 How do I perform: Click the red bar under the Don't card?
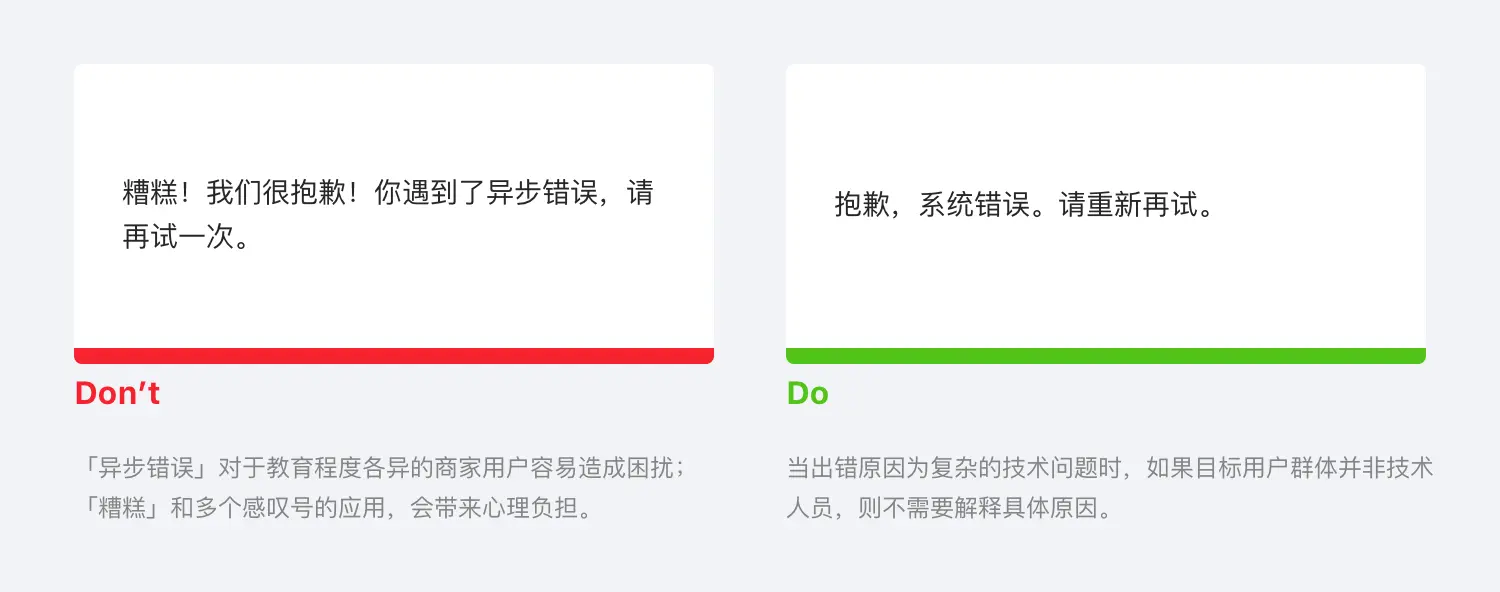pos(393,356)
